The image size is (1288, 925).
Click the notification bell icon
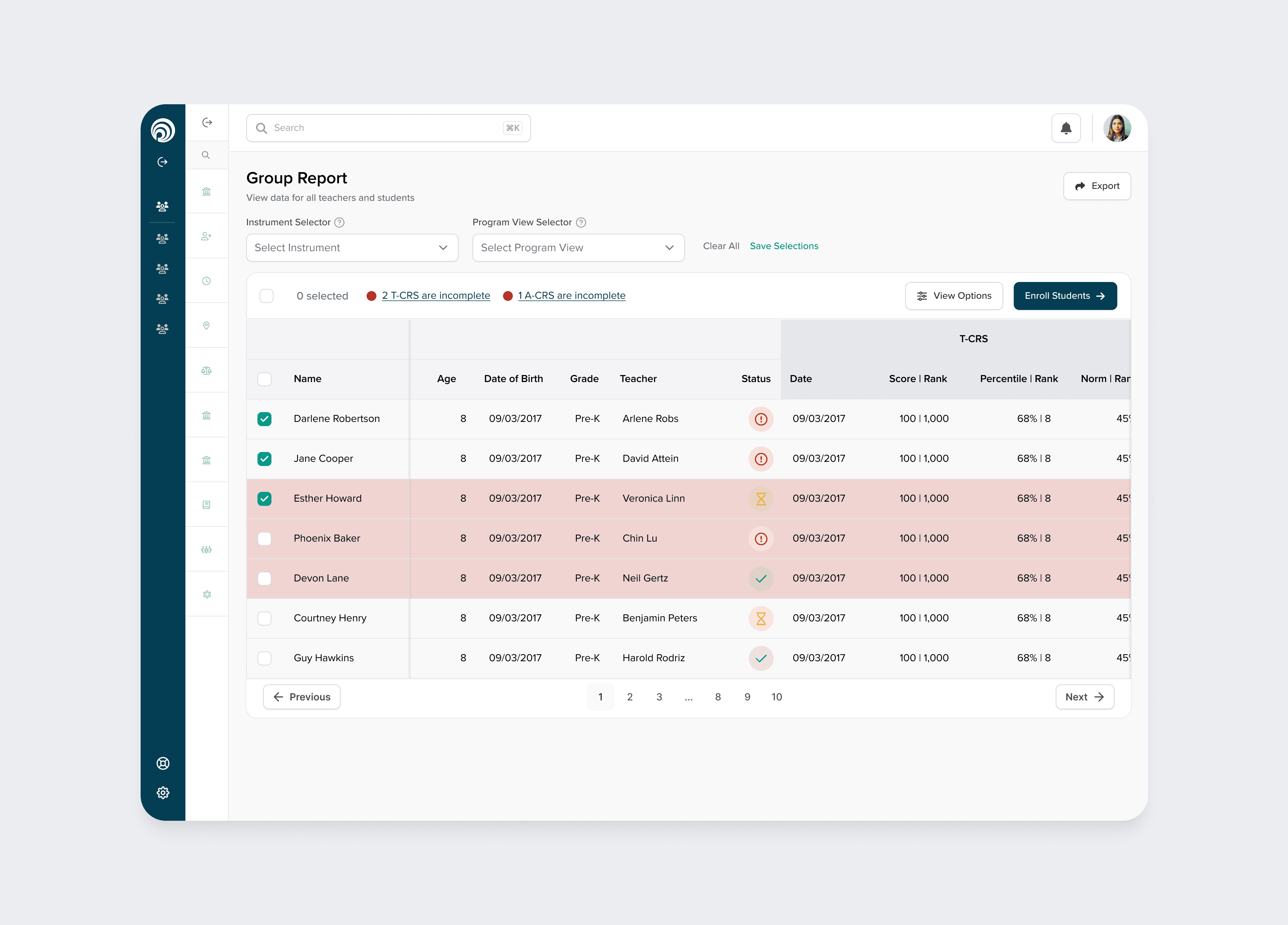click(1066, 128)
